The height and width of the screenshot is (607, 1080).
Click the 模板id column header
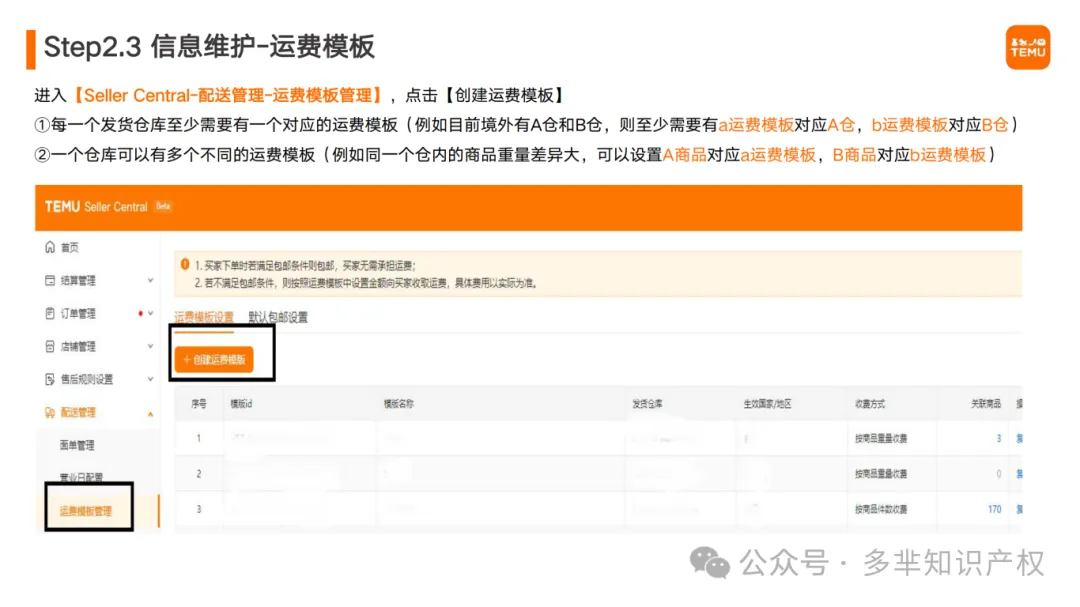click(241, 404)
